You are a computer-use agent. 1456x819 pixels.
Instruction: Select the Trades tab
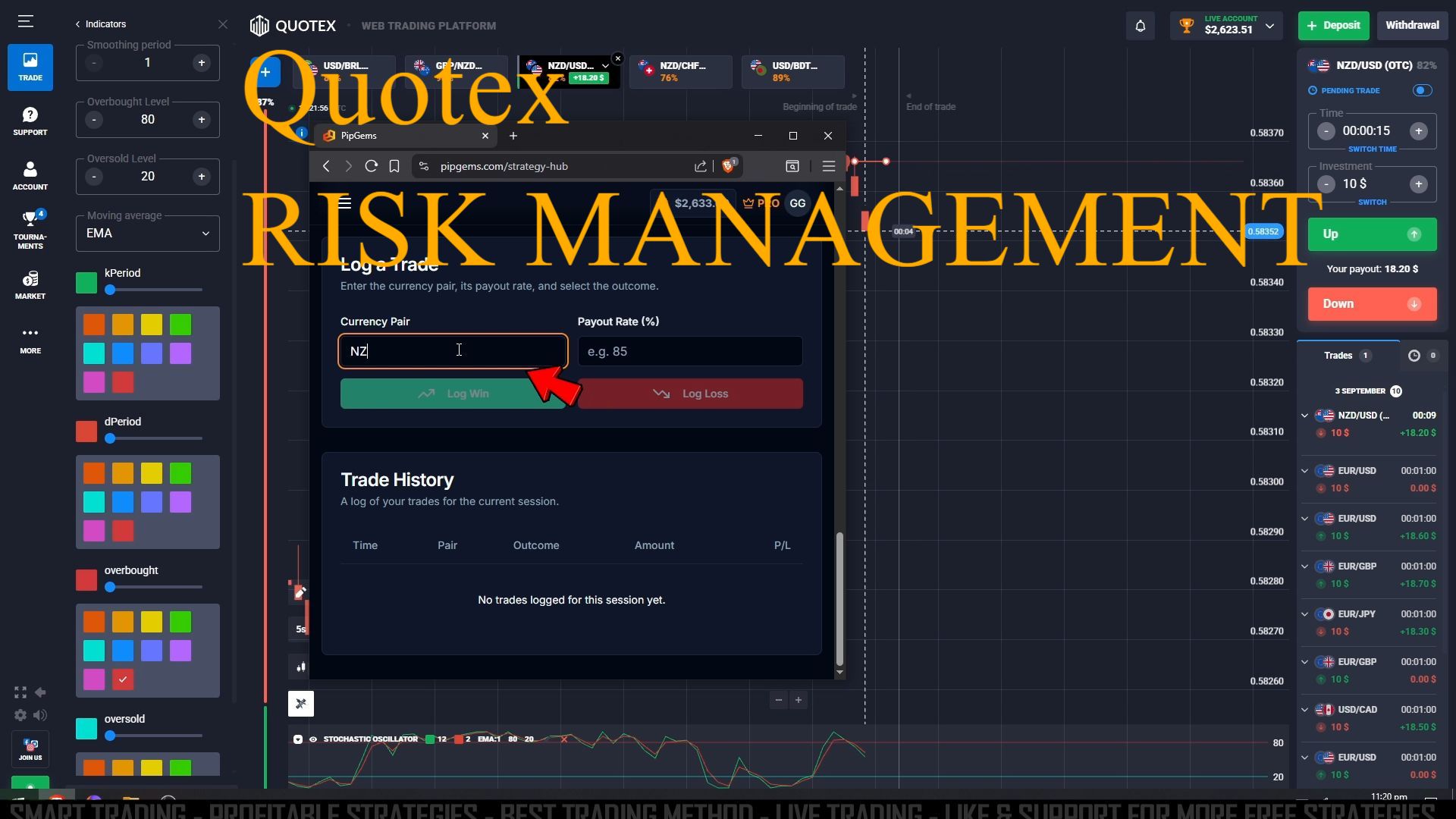tap(1347, 356)
